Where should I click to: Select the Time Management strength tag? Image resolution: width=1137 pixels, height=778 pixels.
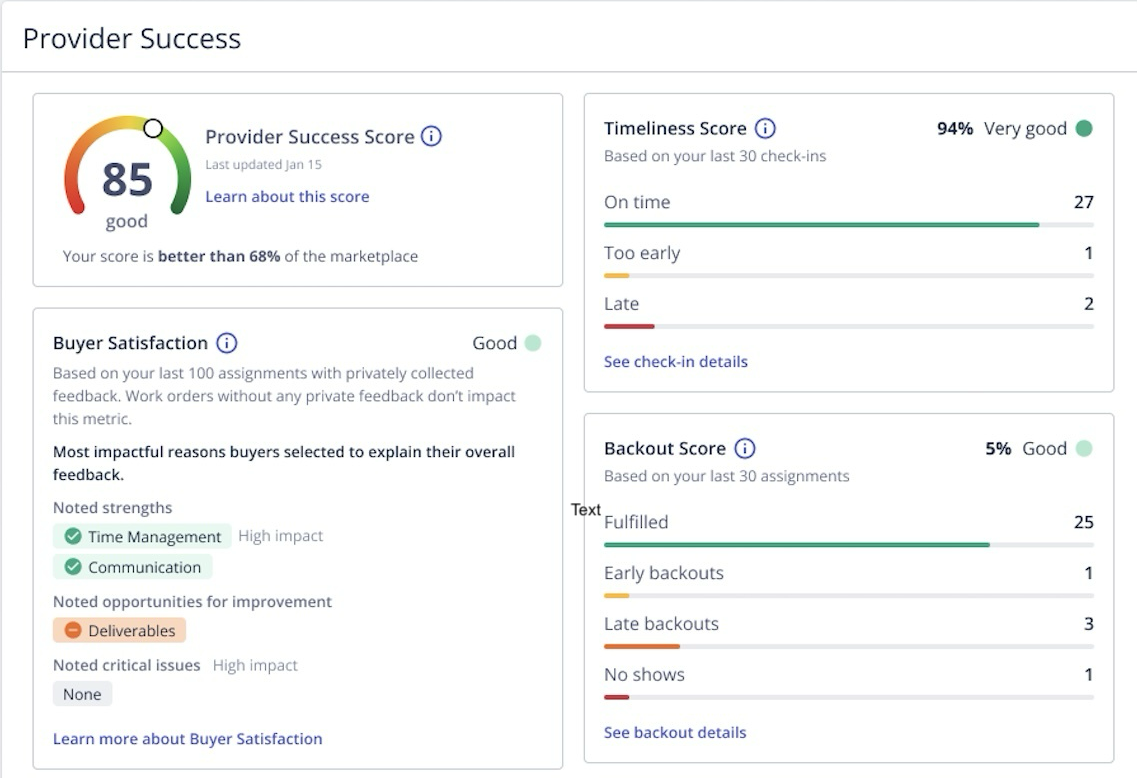coord(142,537)
